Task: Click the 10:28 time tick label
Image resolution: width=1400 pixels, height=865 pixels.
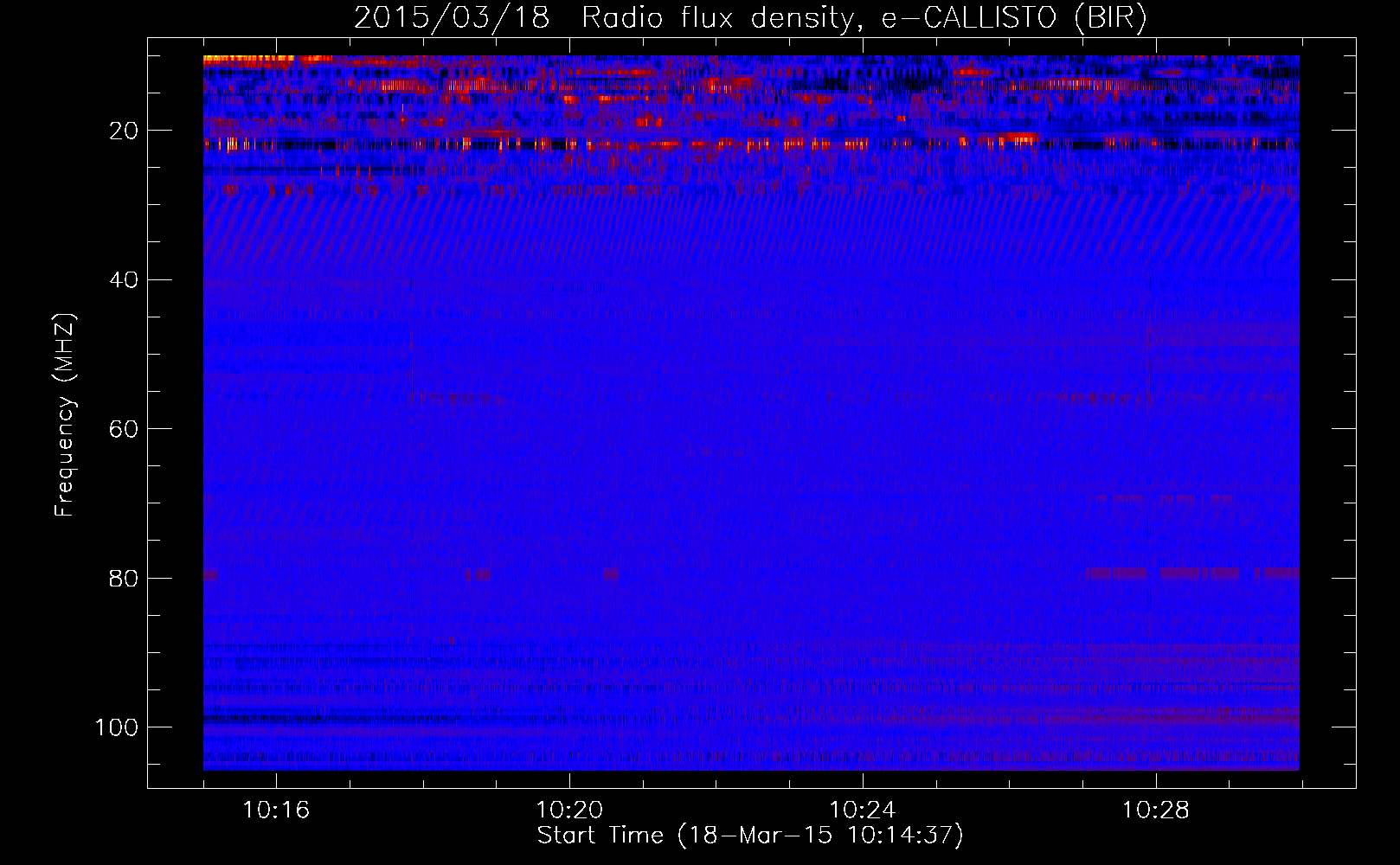Action: click(1156, 811)
